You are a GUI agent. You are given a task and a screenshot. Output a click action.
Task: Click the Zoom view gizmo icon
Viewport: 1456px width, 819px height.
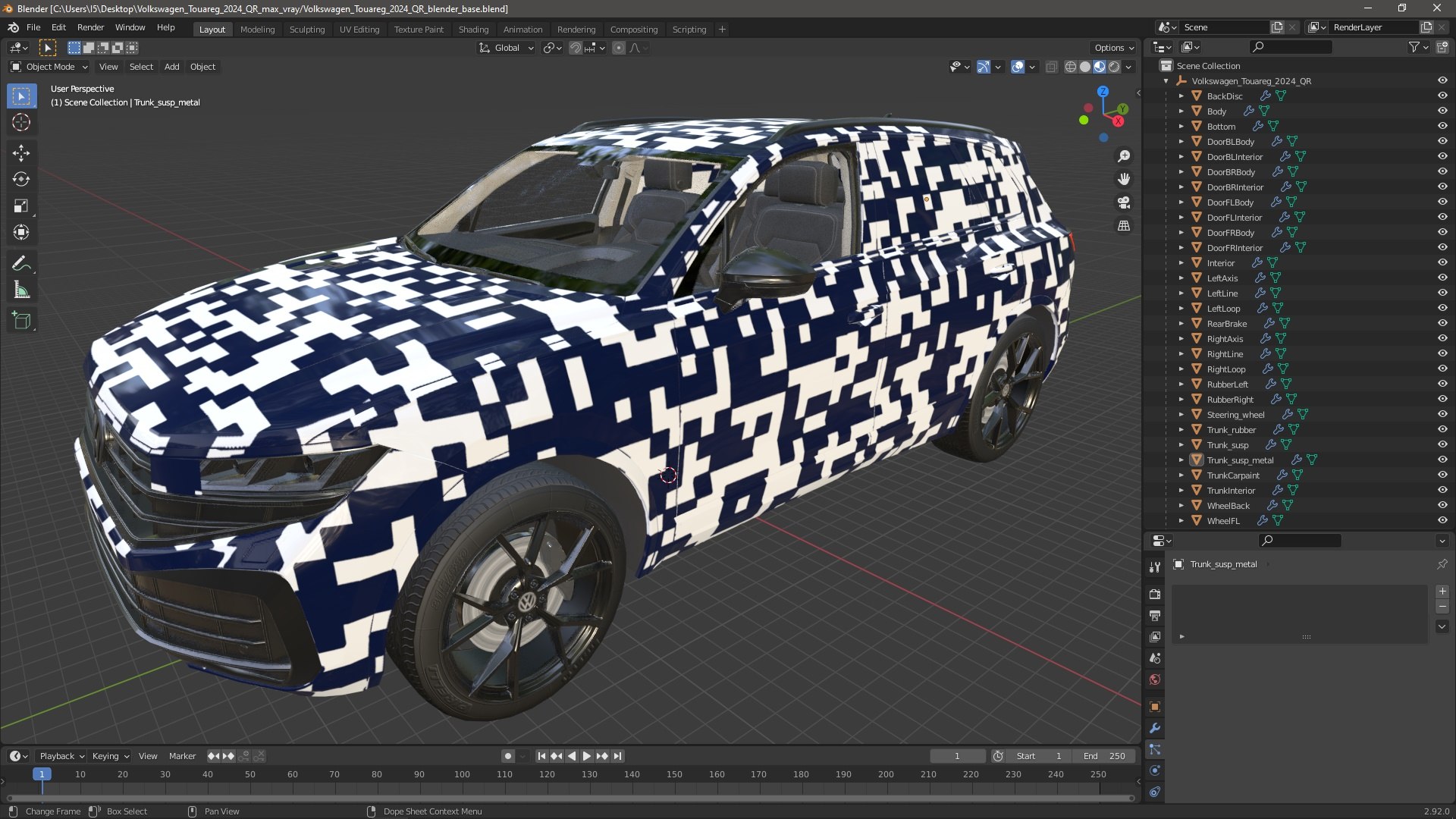1124,155
